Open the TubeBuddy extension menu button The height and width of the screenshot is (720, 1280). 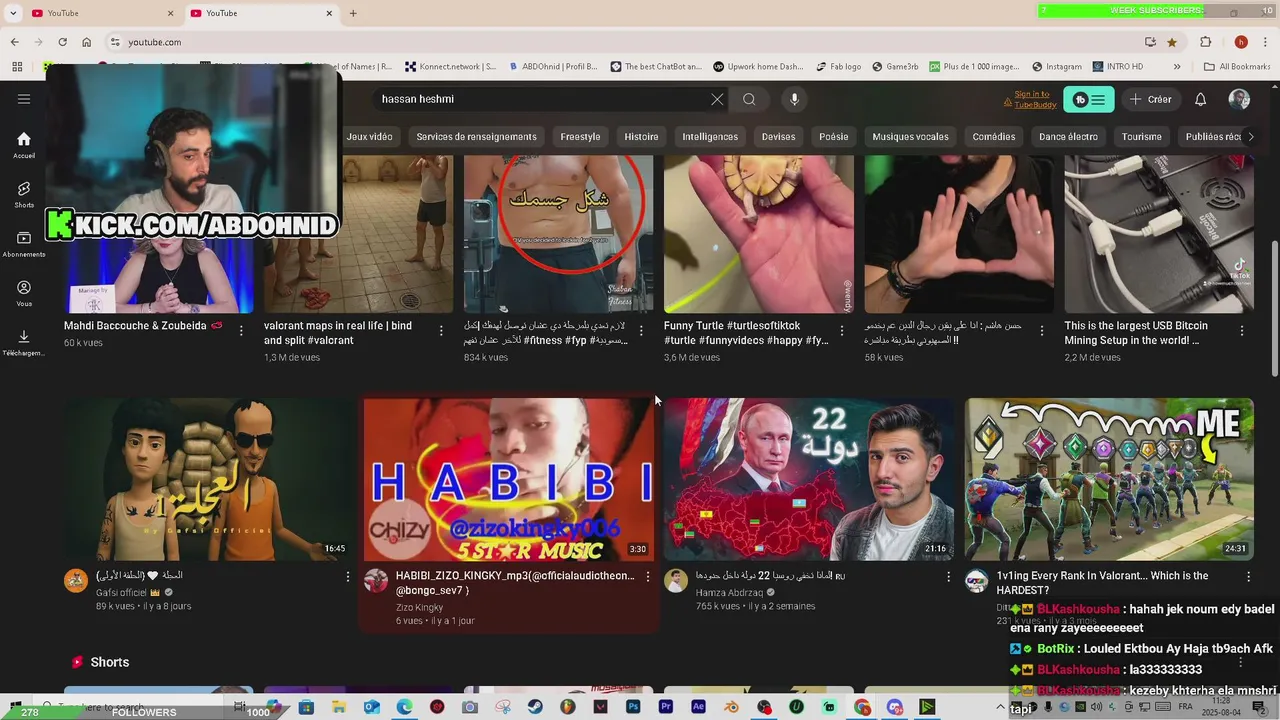[x=1088, y=99]
